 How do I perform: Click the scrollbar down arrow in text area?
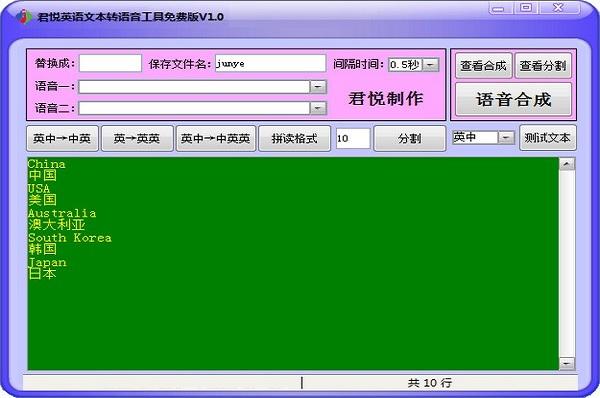coord(567,363)
